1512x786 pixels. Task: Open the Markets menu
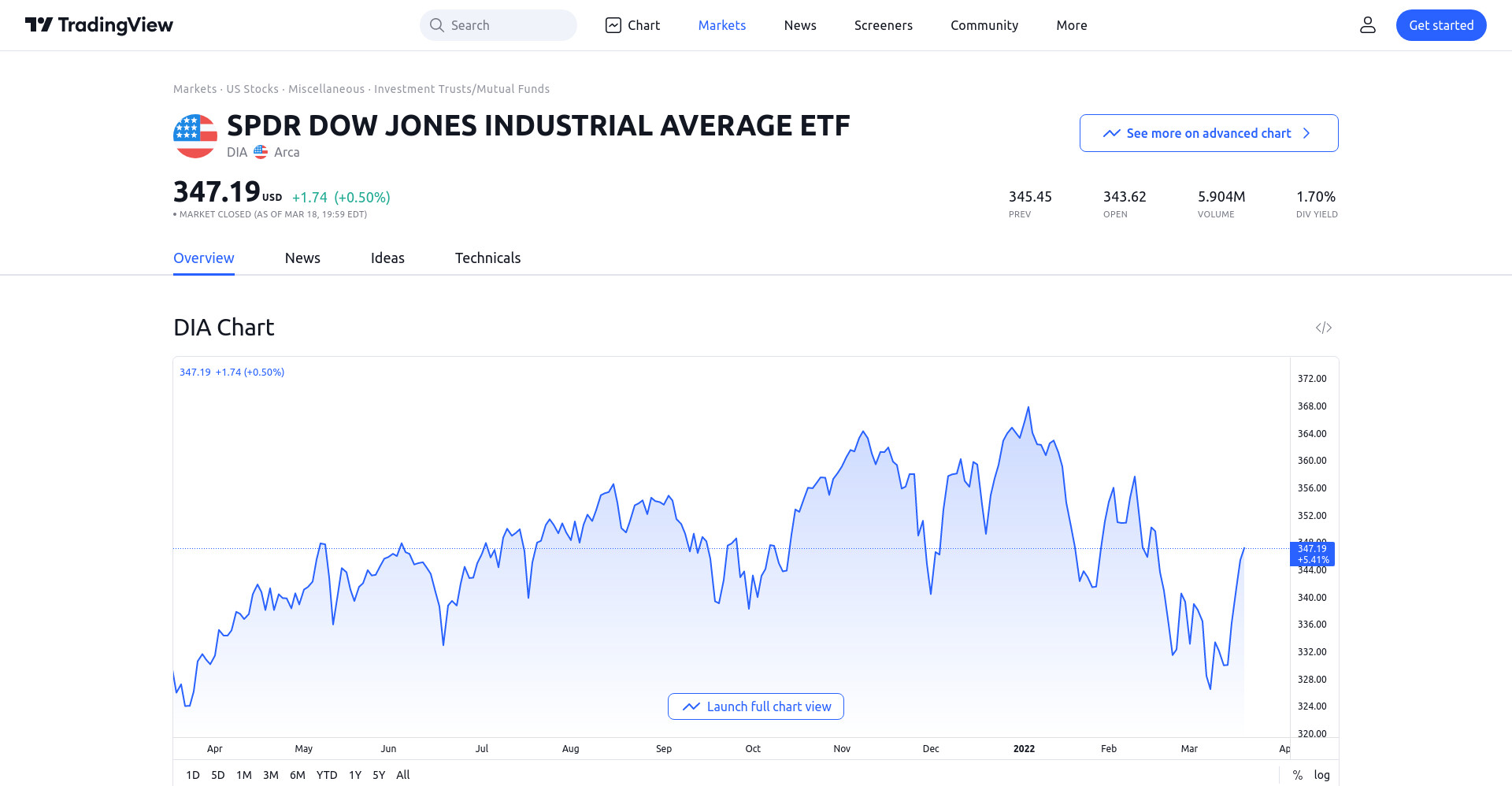coord(722,25)
